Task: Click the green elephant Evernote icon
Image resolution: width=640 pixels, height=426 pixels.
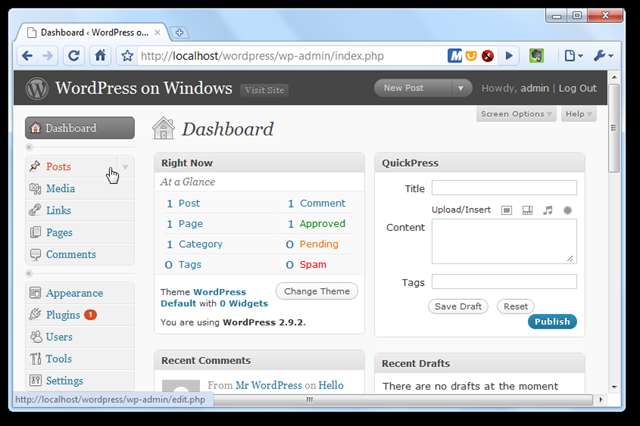Action: [536, 55]
